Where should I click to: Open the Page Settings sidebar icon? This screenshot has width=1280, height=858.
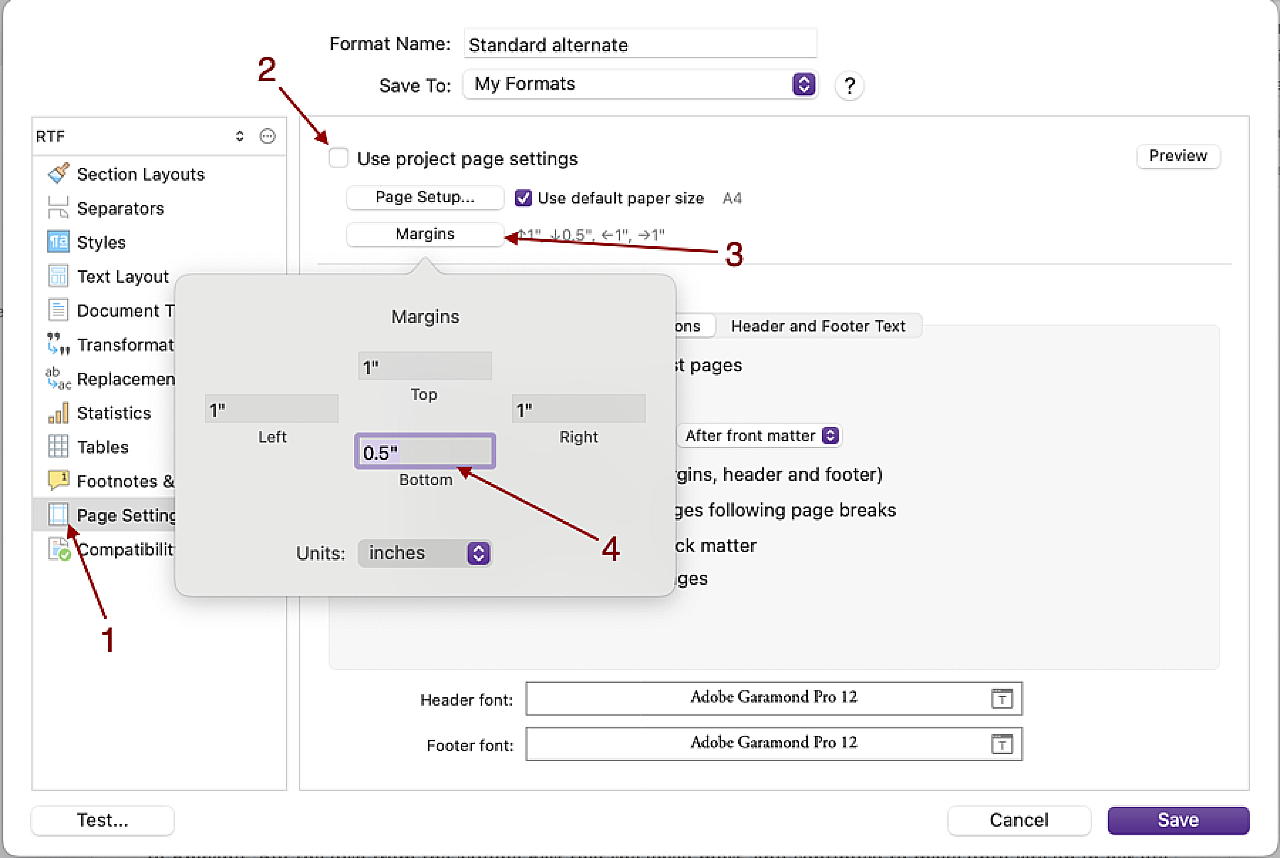point(59,515)
